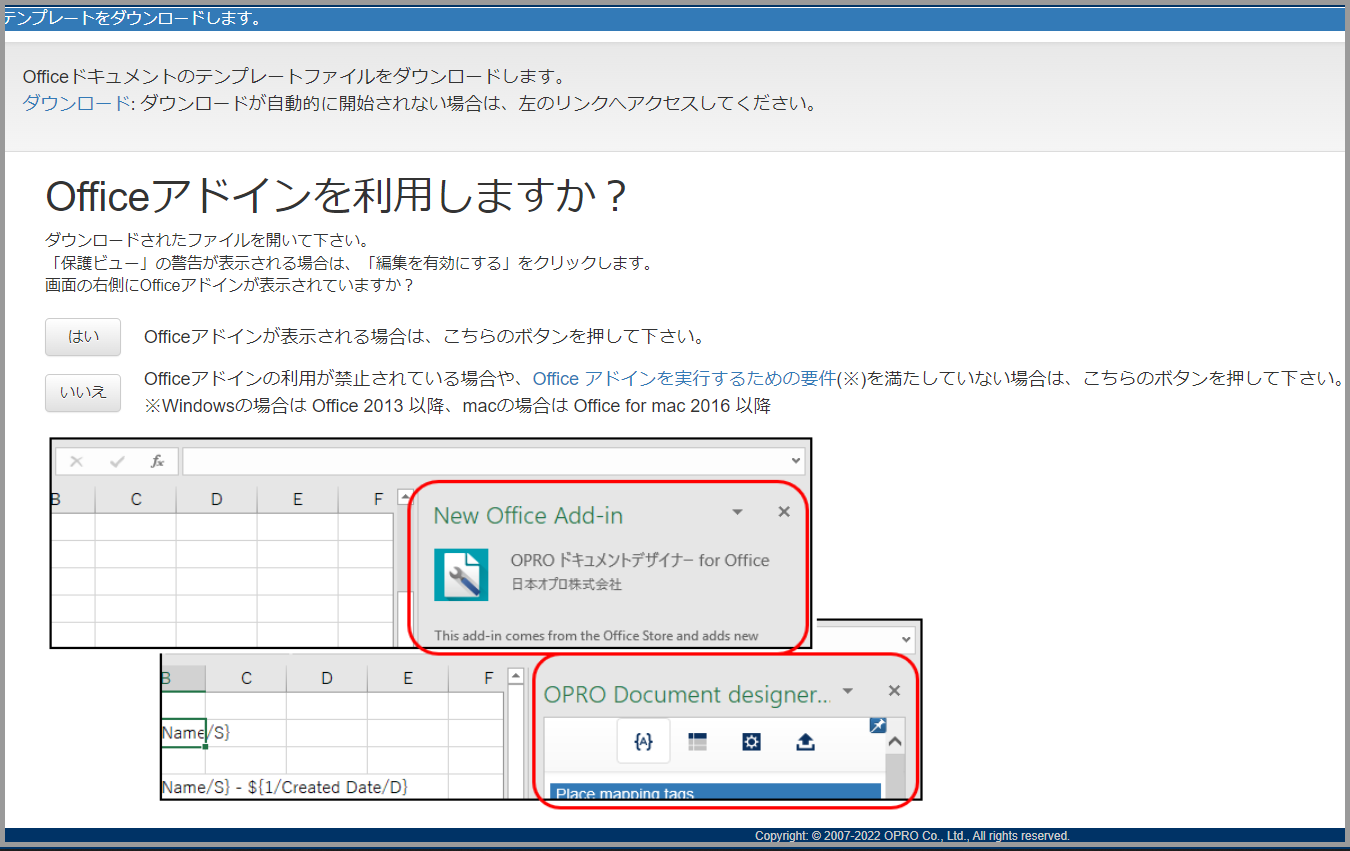Screen dimensions: 1350x851
Task: Click the upload icon in OPRO panel
Action: 805,741
